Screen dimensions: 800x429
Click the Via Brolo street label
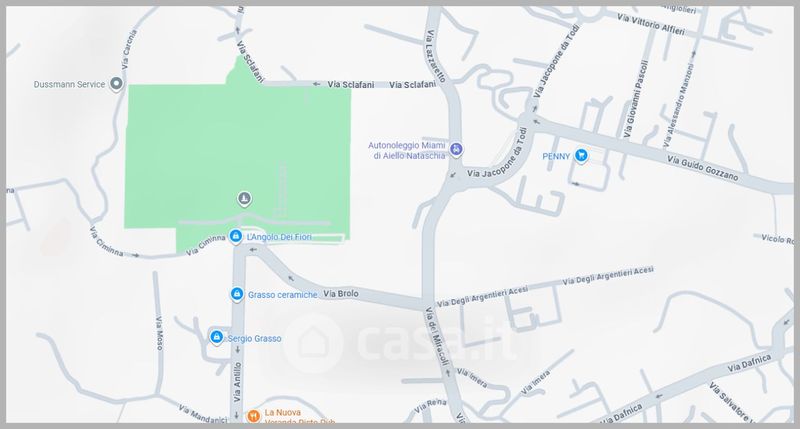(341, 294)
